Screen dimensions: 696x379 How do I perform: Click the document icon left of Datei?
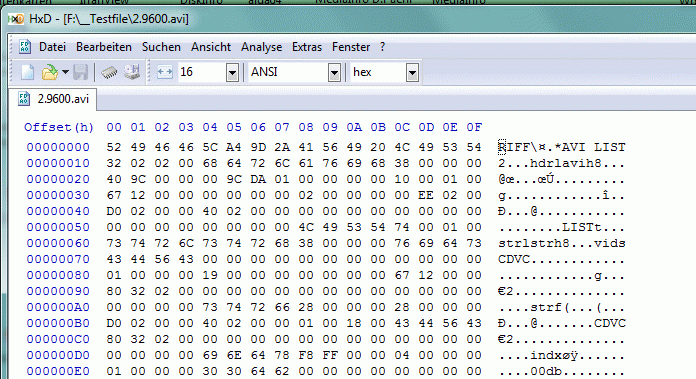[25, 47]
